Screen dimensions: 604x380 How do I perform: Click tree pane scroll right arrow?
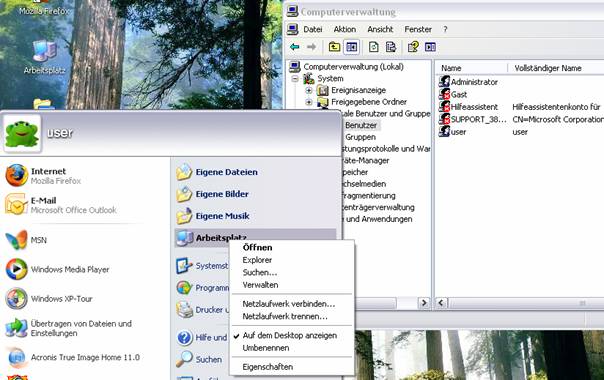tap(424, 303)
